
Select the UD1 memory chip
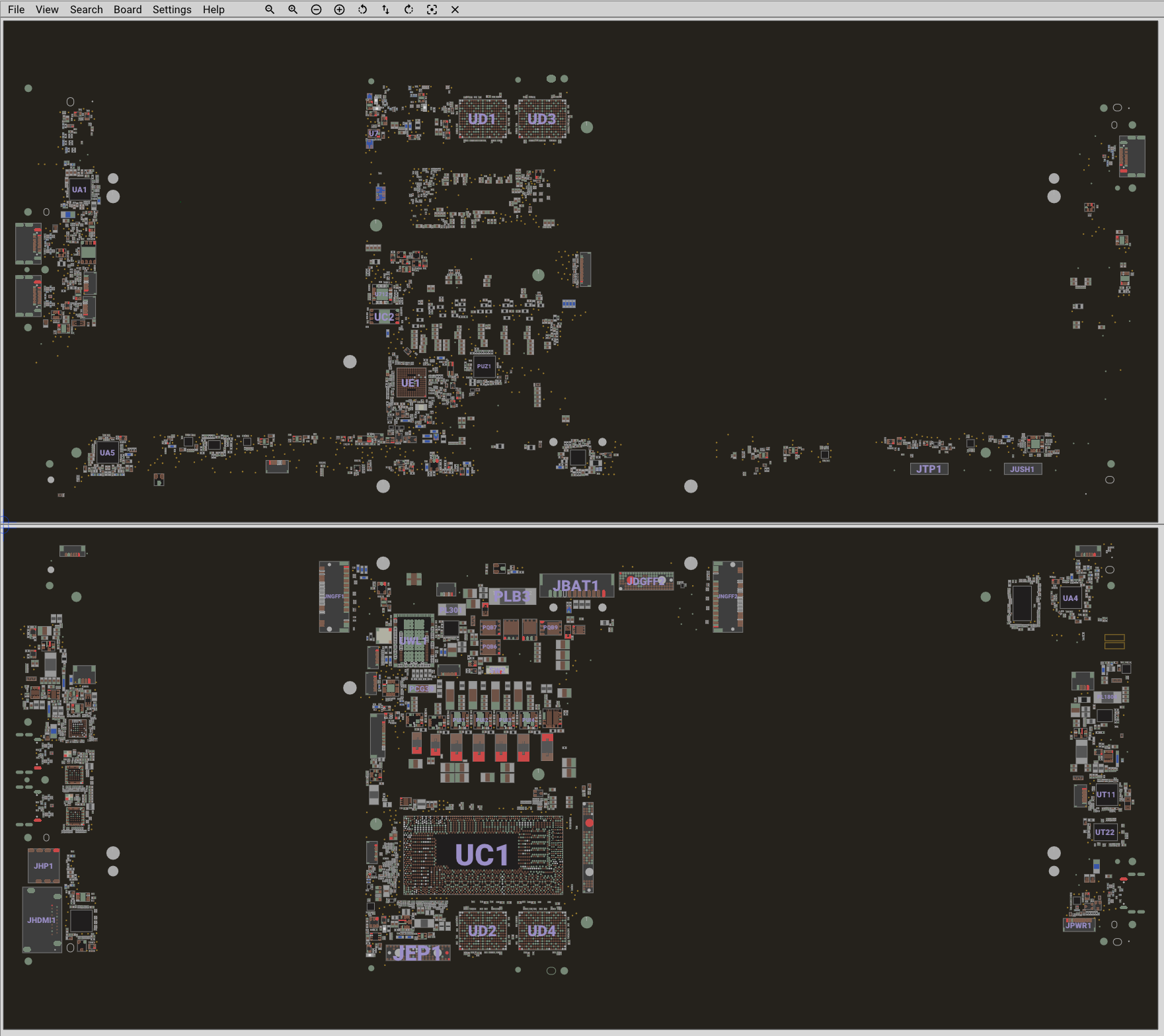(x=482, y=119)
